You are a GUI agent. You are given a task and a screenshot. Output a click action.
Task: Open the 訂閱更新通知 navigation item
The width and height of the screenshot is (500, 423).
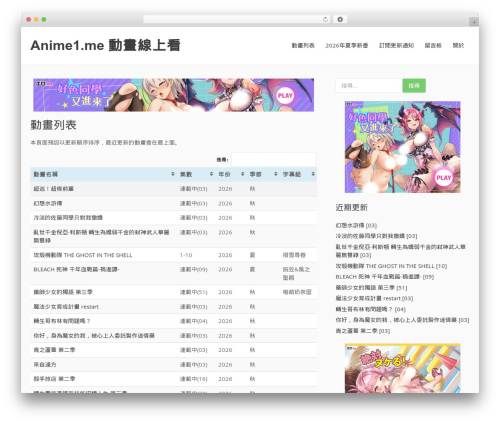396,46
